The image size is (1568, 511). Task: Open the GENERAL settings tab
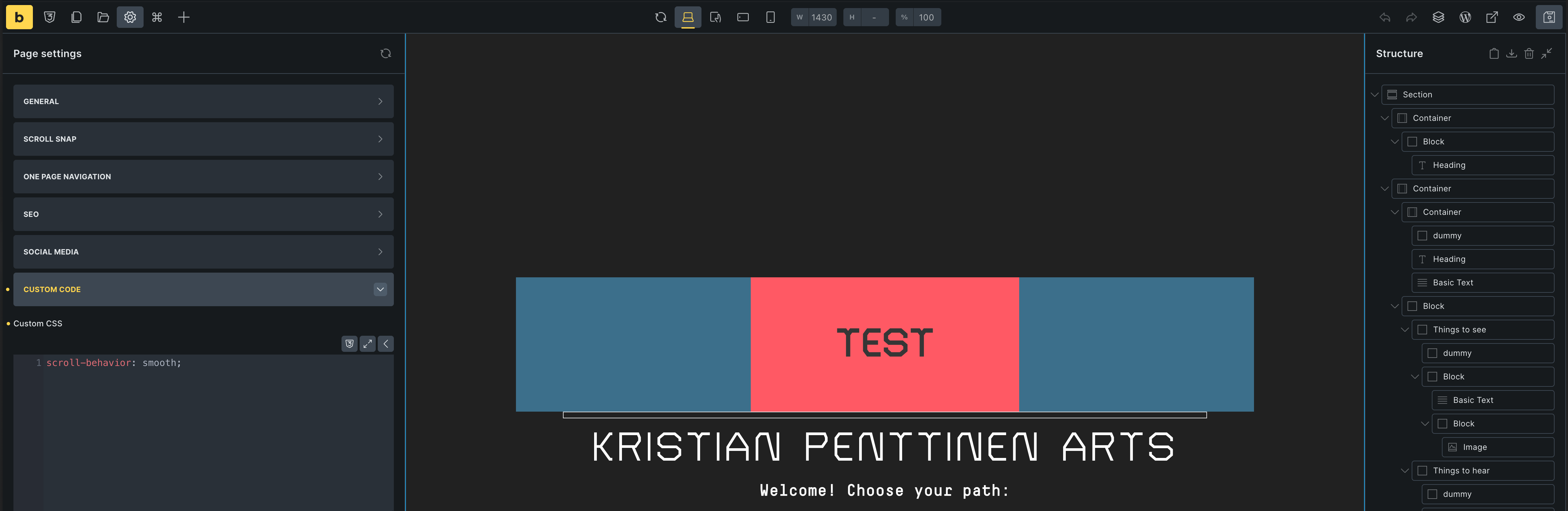click(203, 102)
